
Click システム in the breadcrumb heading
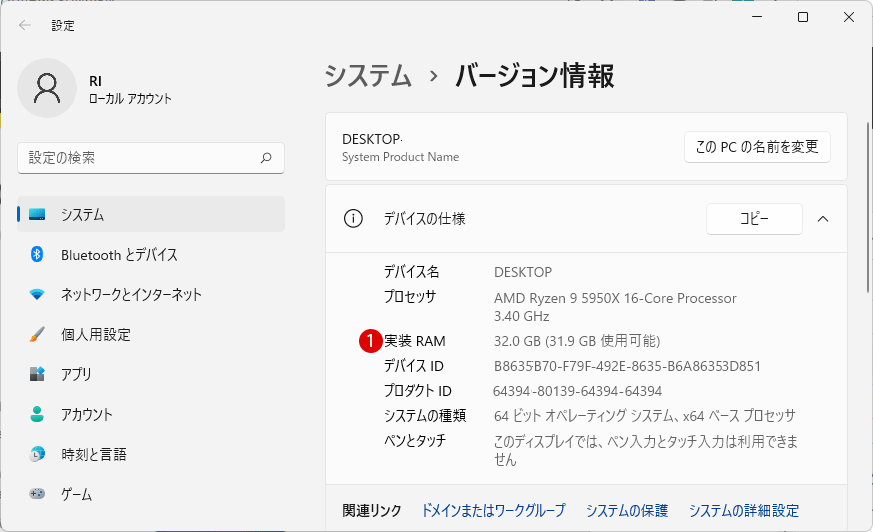tap(368, 76)
